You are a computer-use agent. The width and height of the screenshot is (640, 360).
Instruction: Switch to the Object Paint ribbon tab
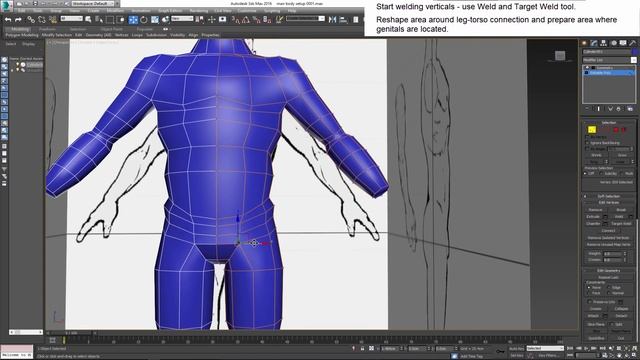[111, 29]
